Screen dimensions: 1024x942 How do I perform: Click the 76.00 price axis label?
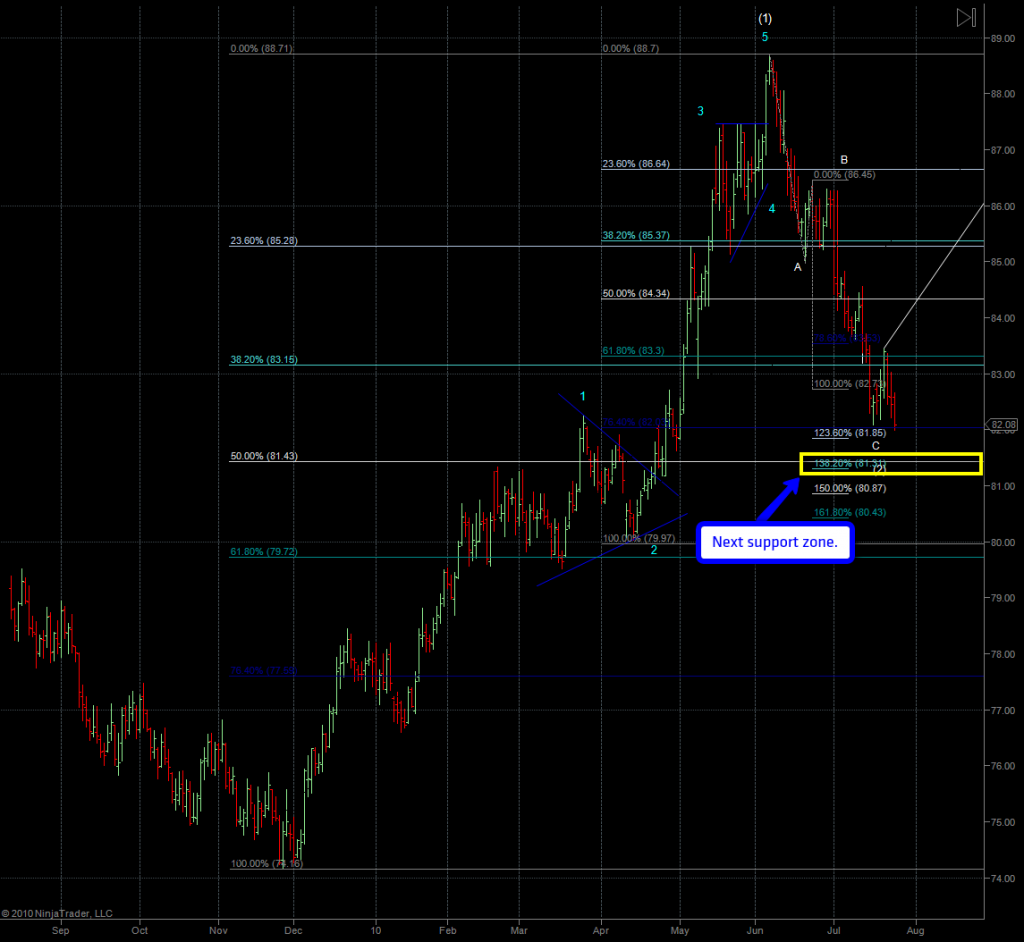(x=1003, y=766)
